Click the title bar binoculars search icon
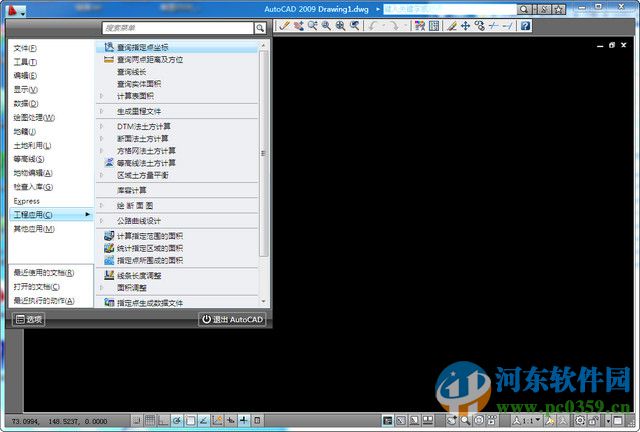 [524, 9]
